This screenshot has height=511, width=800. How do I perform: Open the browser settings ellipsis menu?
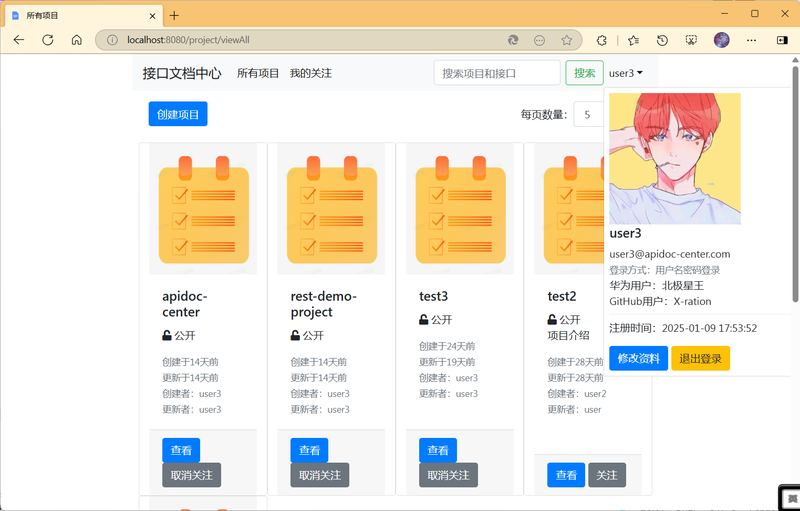click(x=752, y=40)
